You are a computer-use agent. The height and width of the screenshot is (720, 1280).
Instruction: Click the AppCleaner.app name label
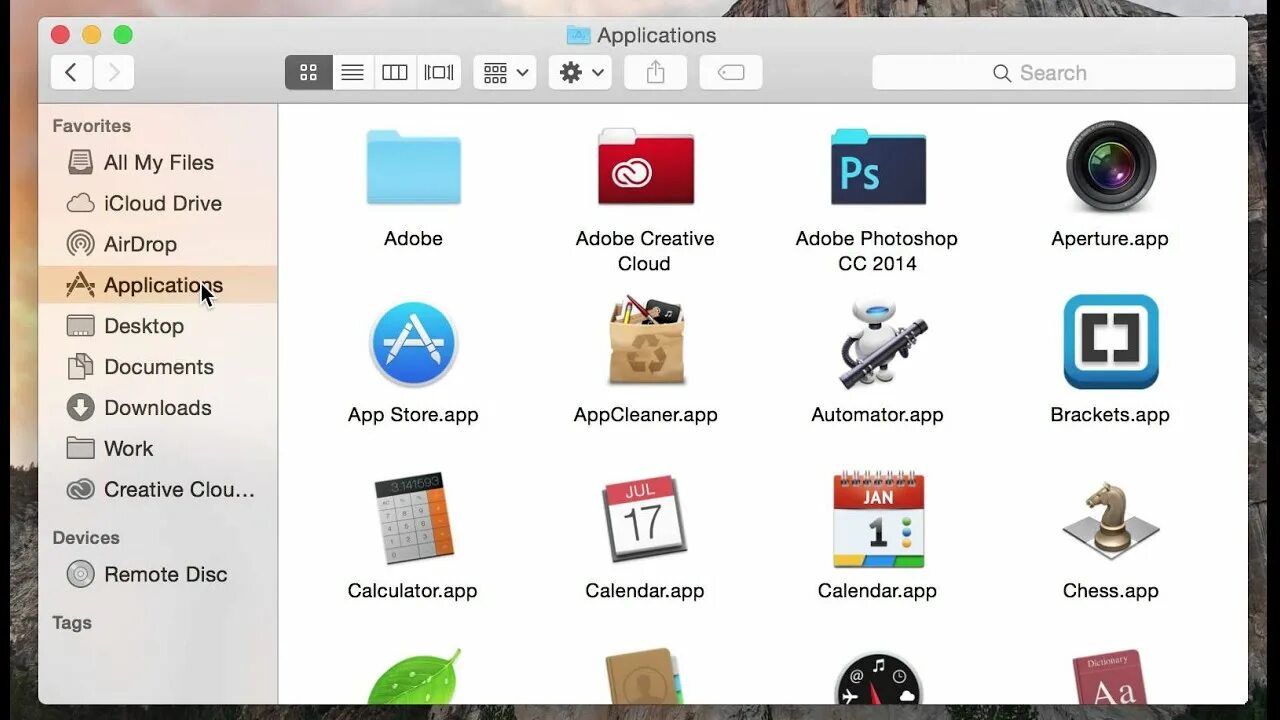(646, 415)
